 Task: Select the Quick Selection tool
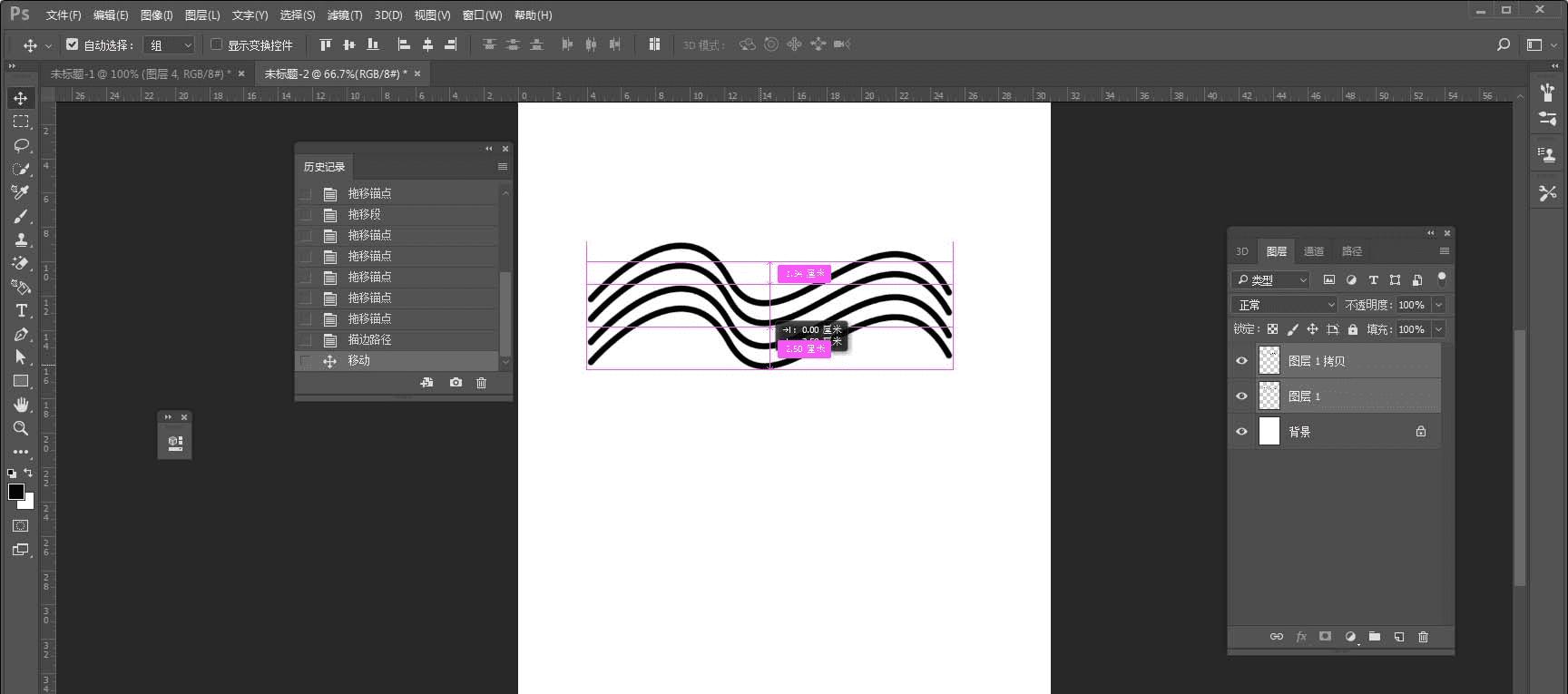[x=21, y=169]
